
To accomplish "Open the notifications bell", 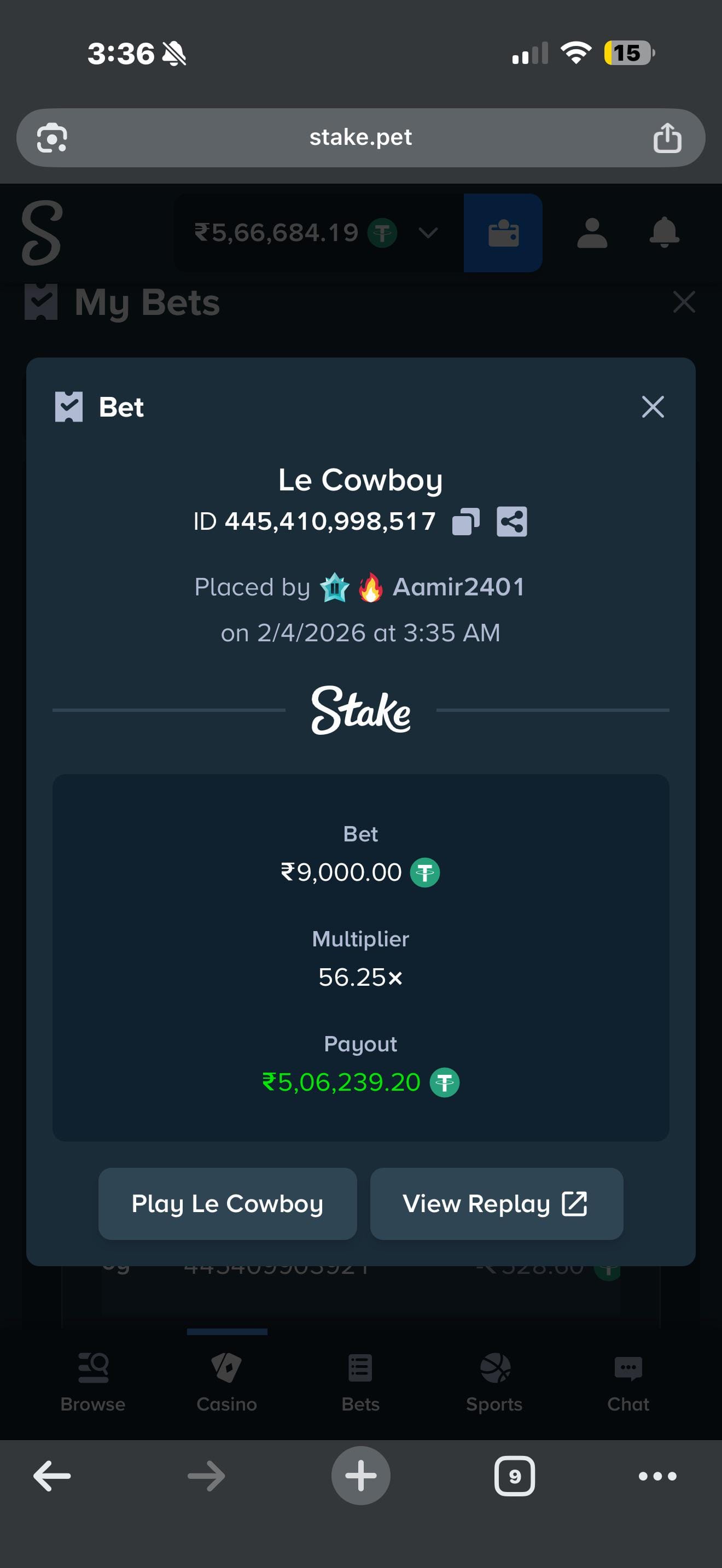I will tap(664, 233).
